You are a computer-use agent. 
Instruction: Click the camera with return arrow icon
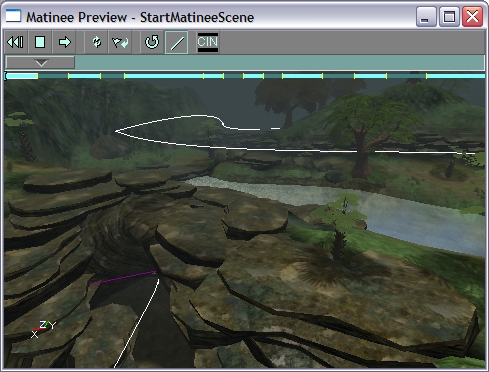(x=120, y=42)
